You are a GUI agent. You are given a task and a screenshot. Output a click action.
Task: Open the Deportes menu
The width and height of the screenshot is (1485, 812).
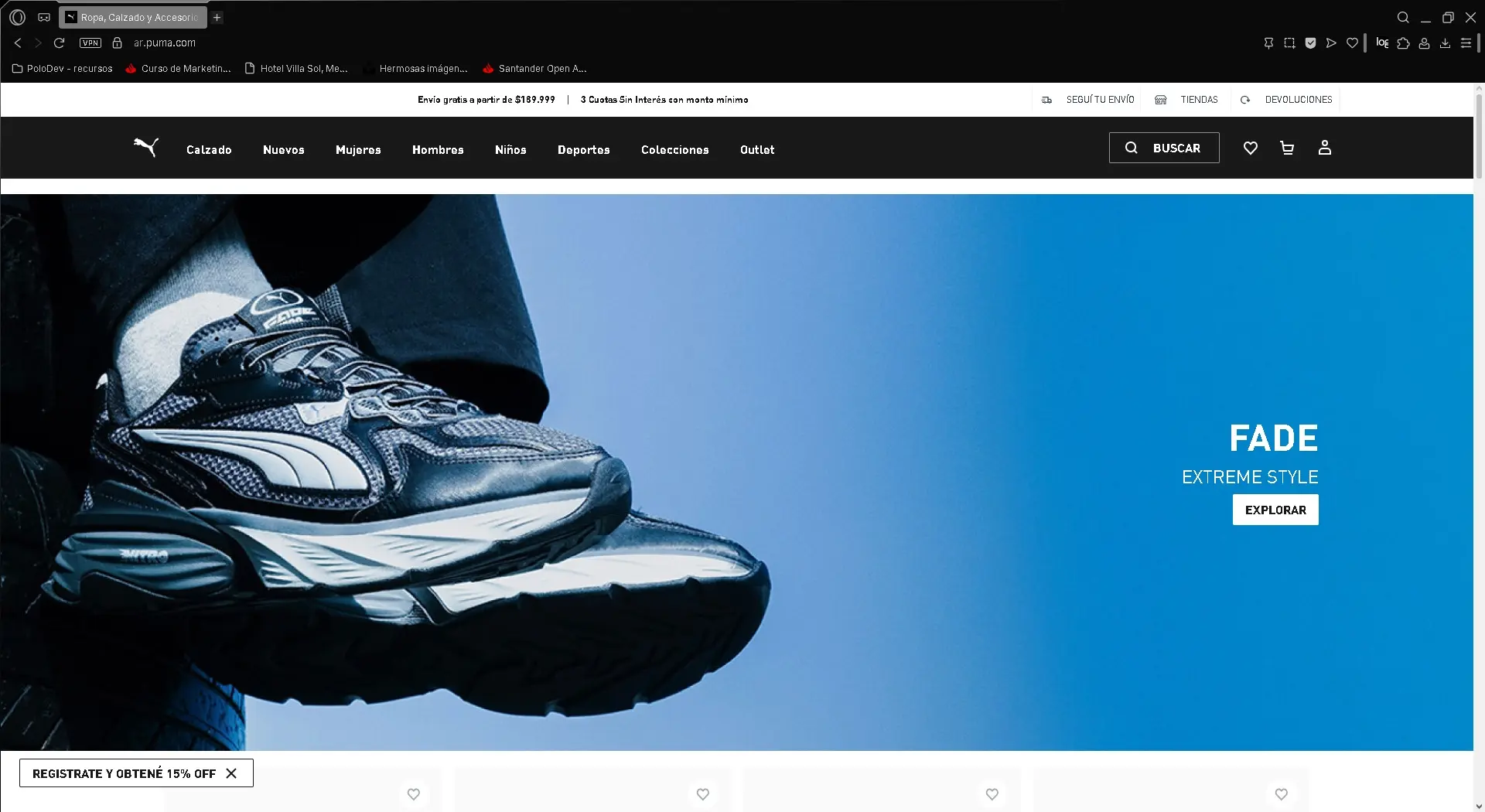point(584,150)
